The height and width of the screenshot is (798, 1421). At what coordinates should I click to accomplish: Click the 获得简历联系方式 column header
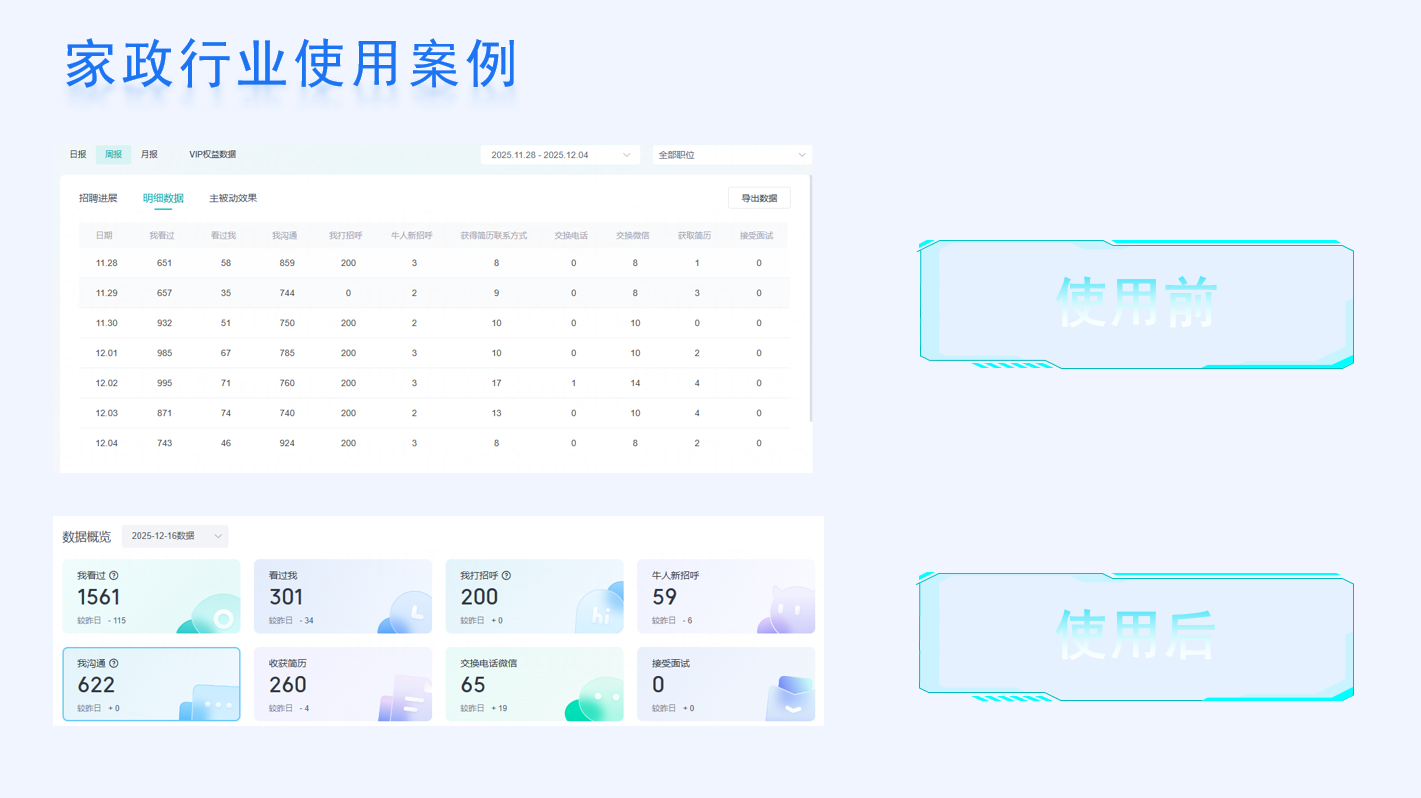point(494,236)
